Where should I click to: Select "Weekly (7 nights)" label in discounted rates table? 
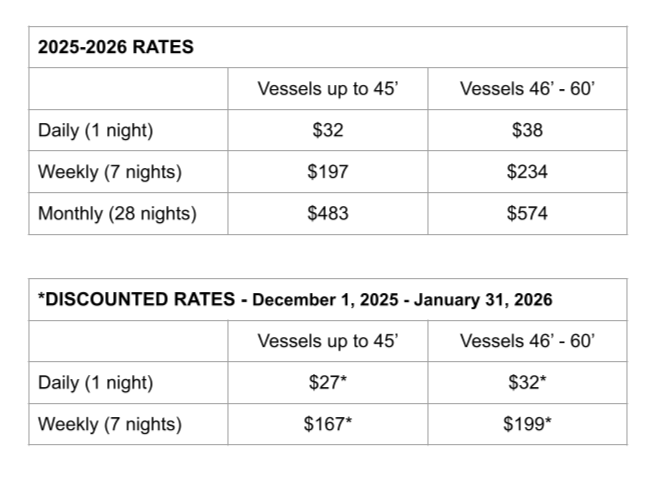tap(110, 424)
